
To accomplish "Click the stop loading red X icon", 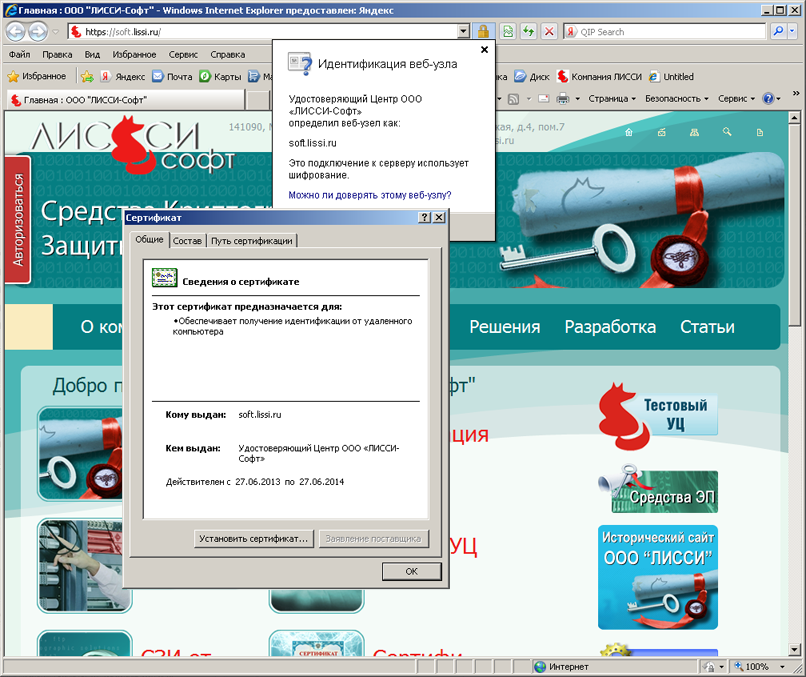I will pyautogui.click(x=549, y=32).
